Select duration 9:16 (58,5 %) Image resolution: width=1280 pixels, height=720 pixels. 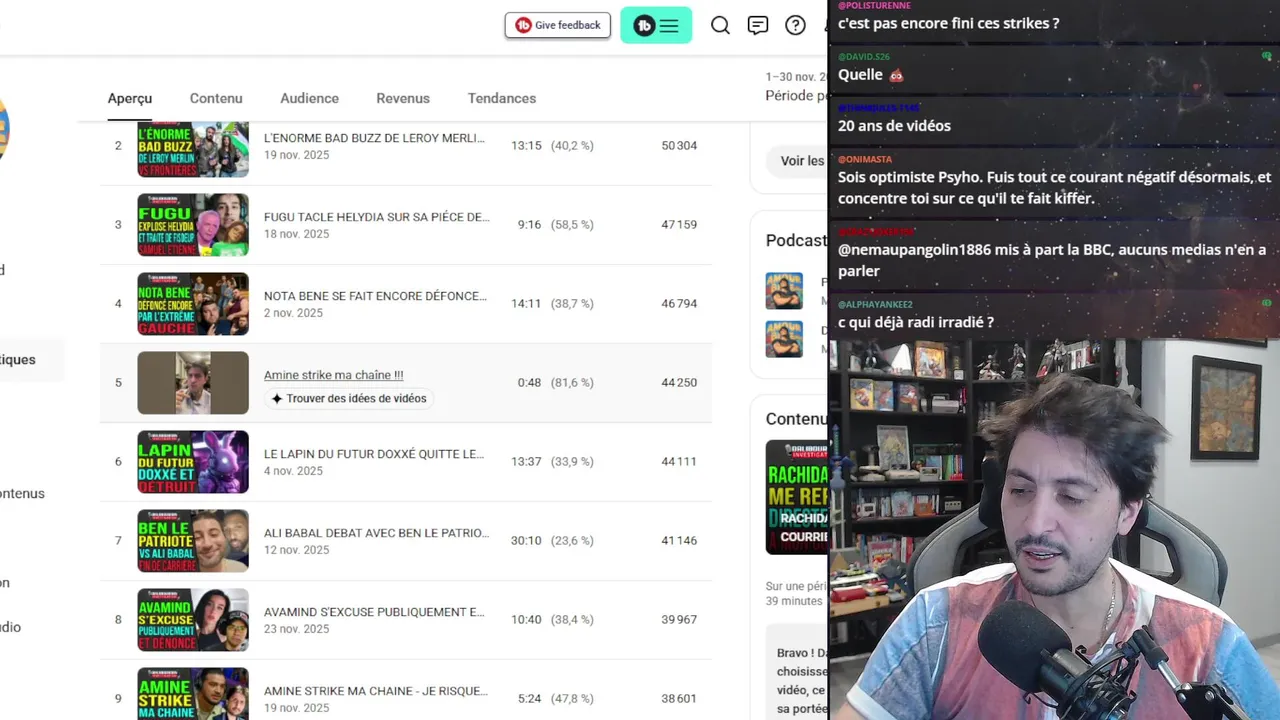tap(555, 225)
